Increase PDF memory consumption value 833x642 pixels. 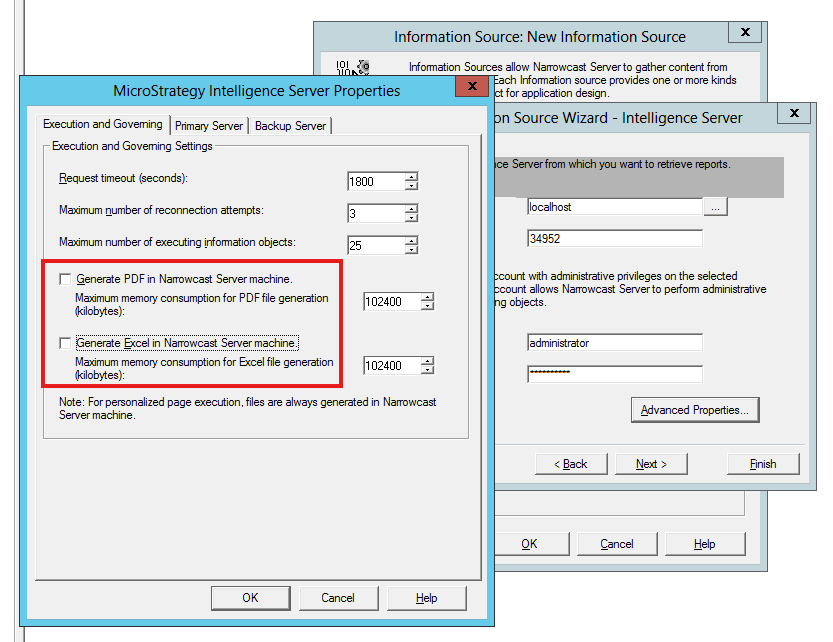[x=428, y=297]
